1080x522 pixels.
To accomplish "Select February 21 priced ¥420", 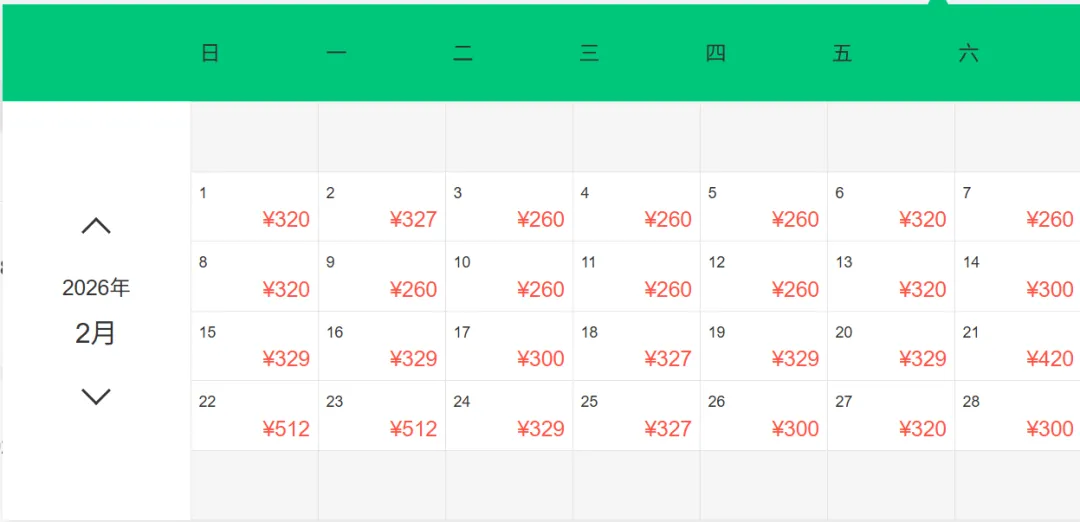I will 1017,346.
